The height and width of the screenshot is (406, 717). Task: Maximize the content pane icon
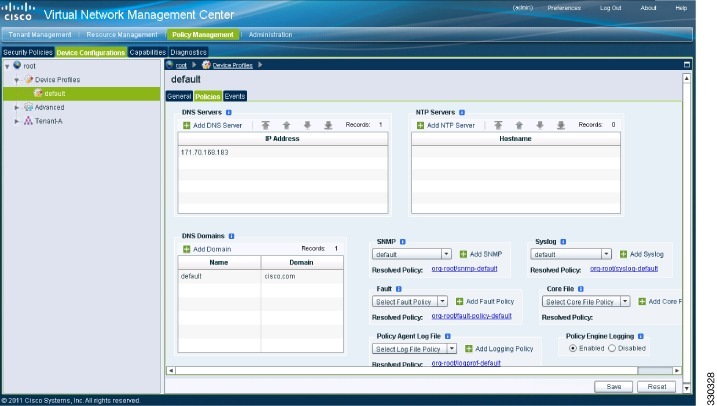(687, 65)
